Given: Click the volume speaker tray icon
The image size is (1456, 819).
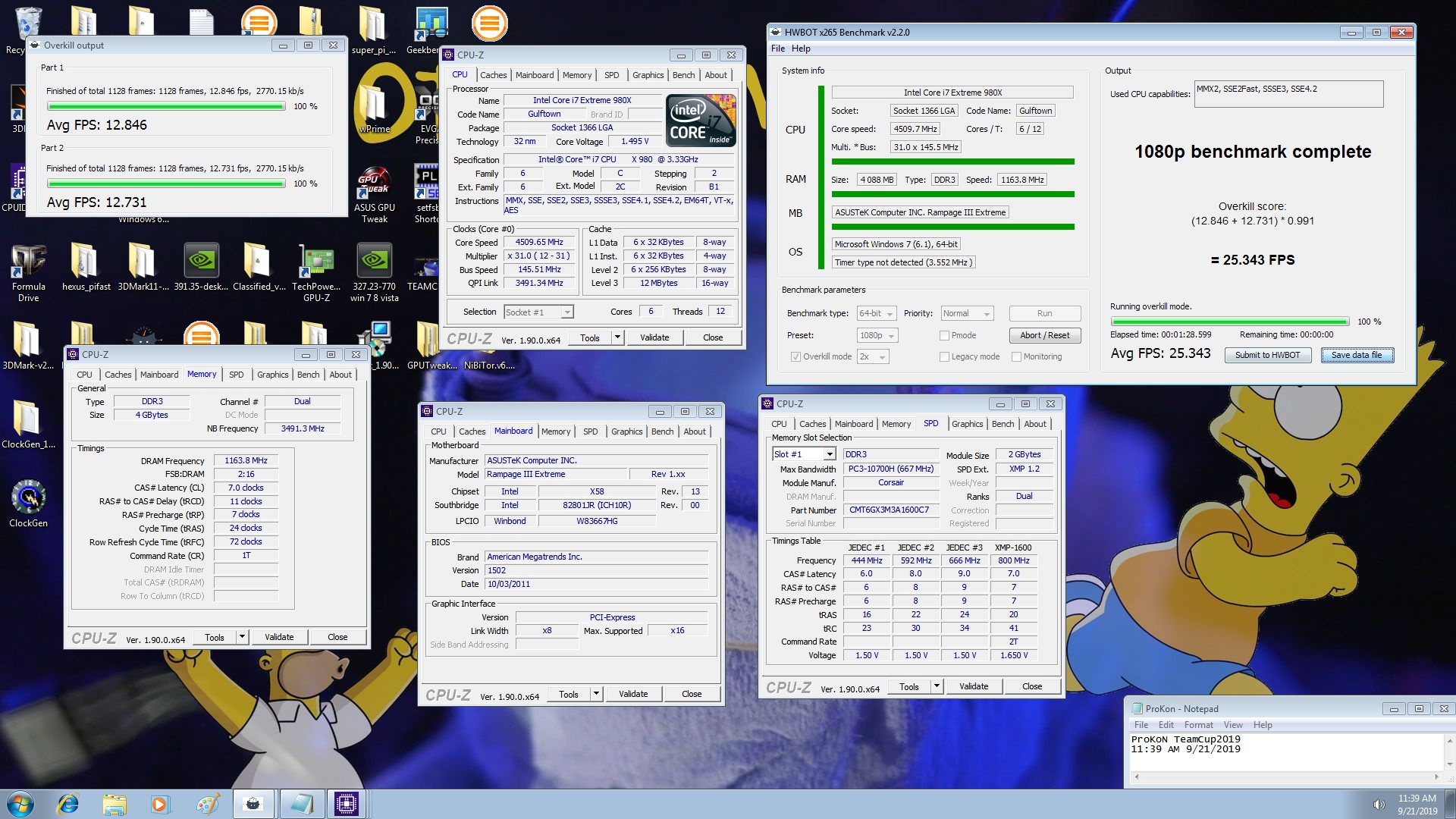Looking at the screenshot, I should click(x=1379, y=805).
